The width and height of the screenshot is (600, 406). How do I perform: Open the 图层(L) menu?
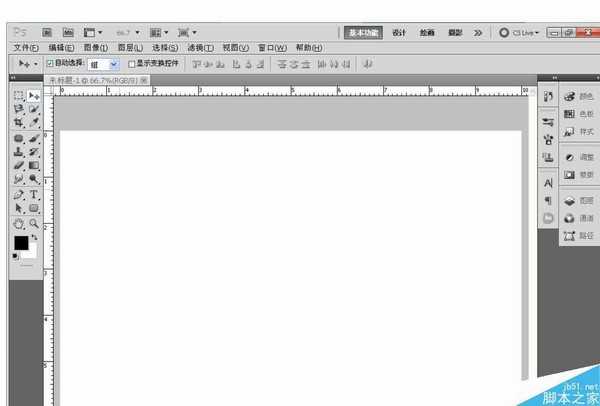click(x=130, y=47)
